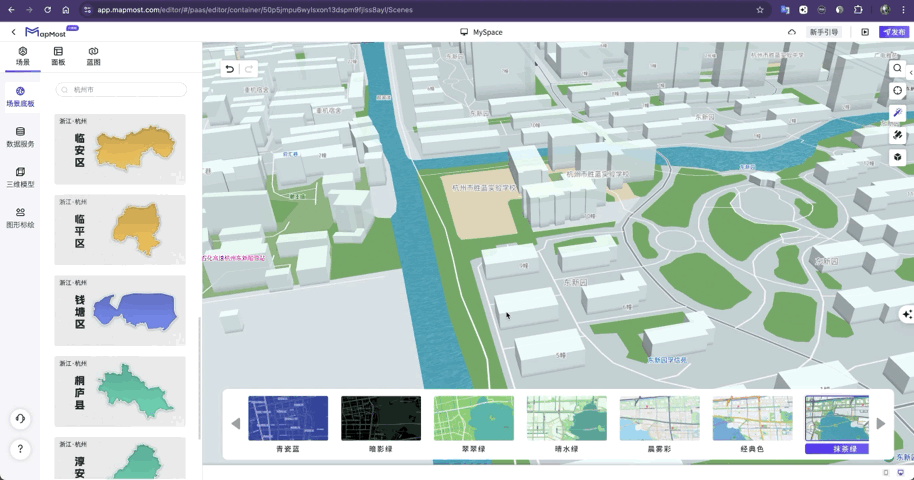Image resolution: width=914 pixels, height=480 pixels.
Task: Click the 3D cube tool icon
Action: coord(897,157)
